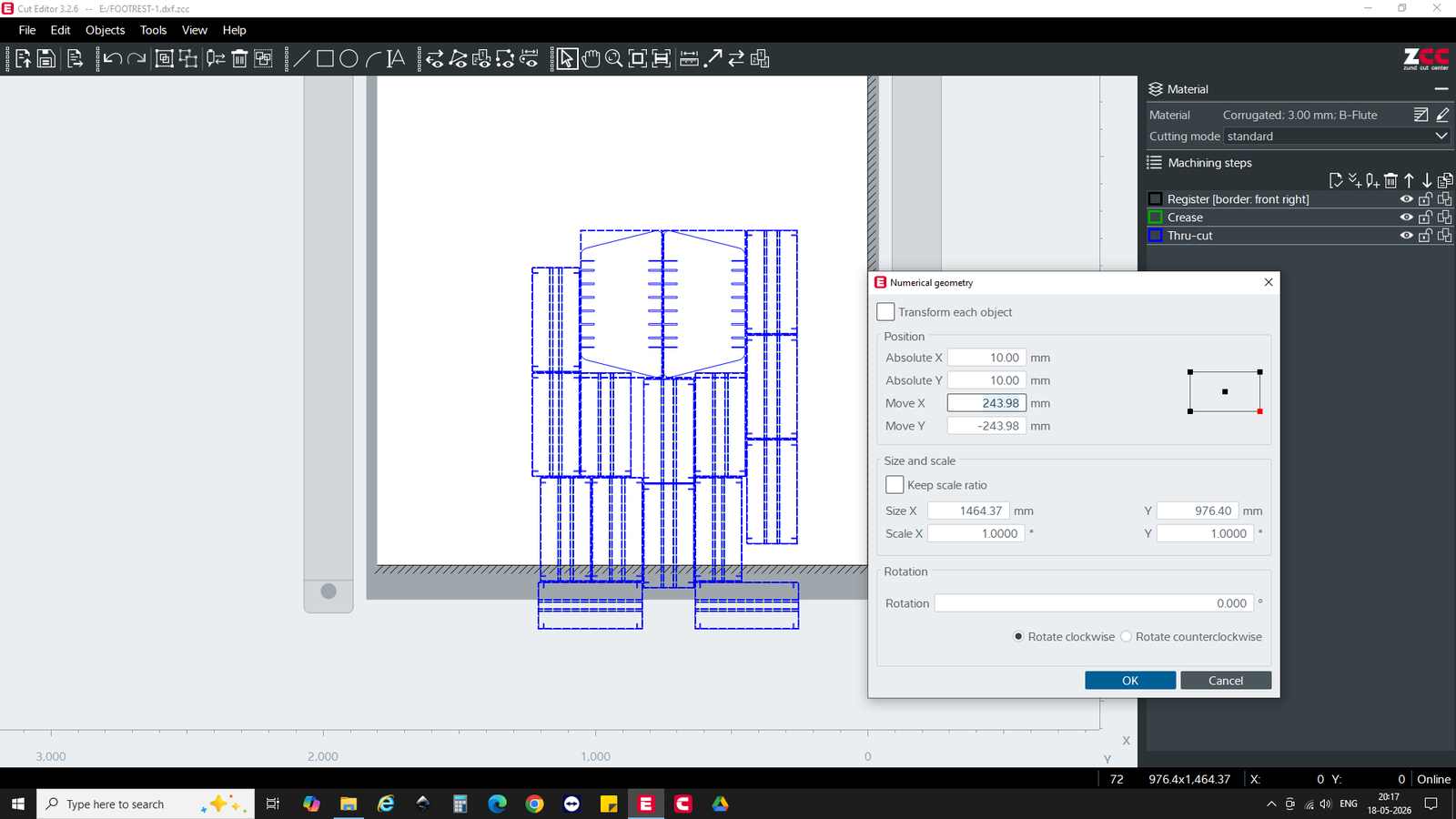Screen dimensions: 1456x819
Task: Collapse the Material panel
Action: coord(1441,89)
